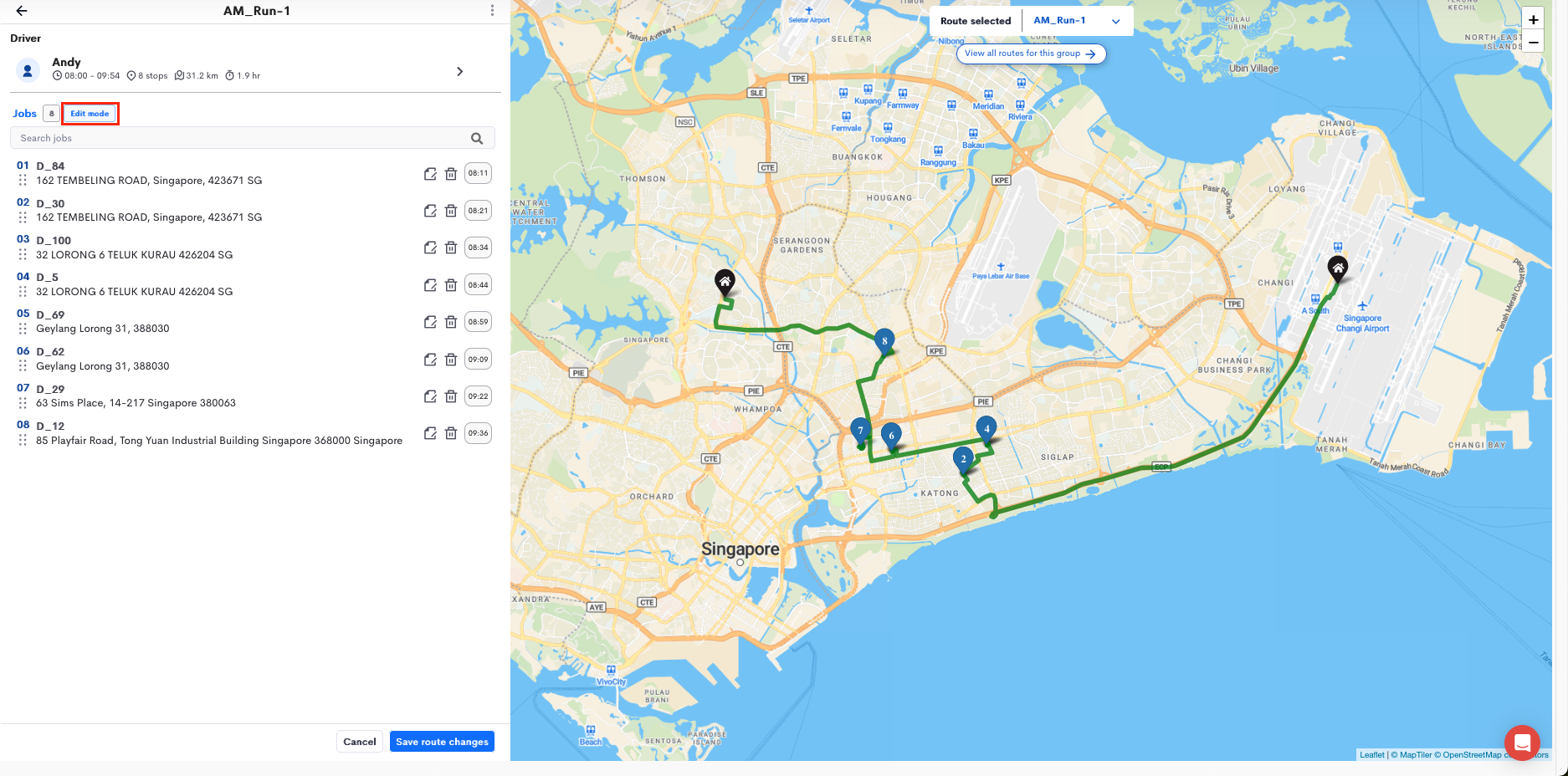This screenshot has width=1568, height=776.
Task: Click the 08:21 time box for D_30
Action: (x=478, y=211)
